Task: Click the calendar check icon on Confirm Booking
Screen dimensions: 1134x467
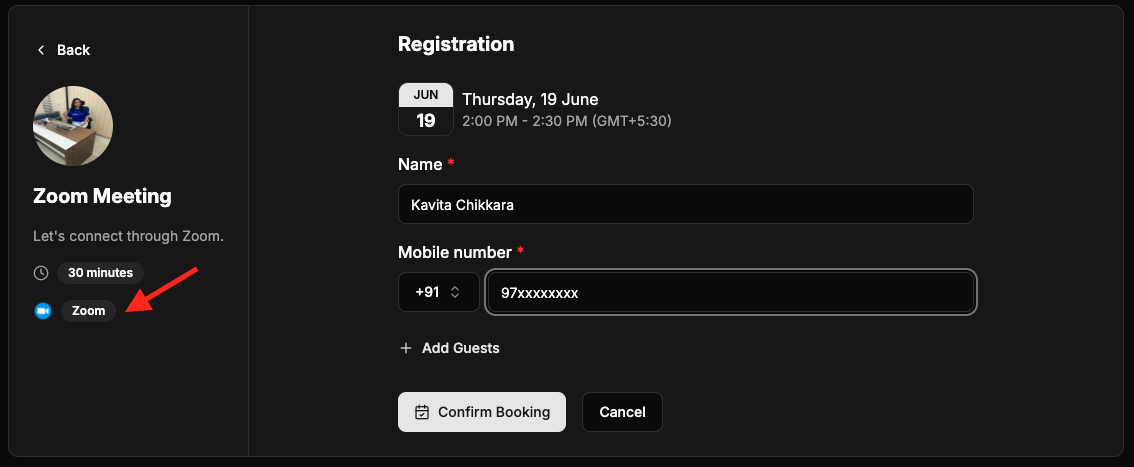Action: pyautogui.click(x=422, y=412)
